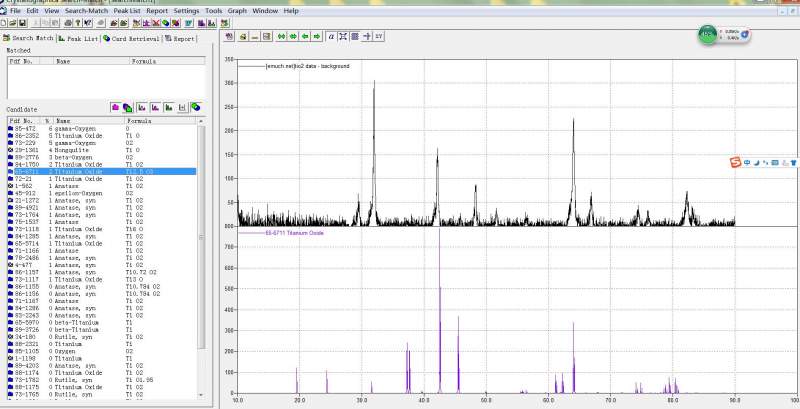800x409 pixels.
Task: Click the Sogou 'S' input method icon
Action: click(x=735, y=162)
